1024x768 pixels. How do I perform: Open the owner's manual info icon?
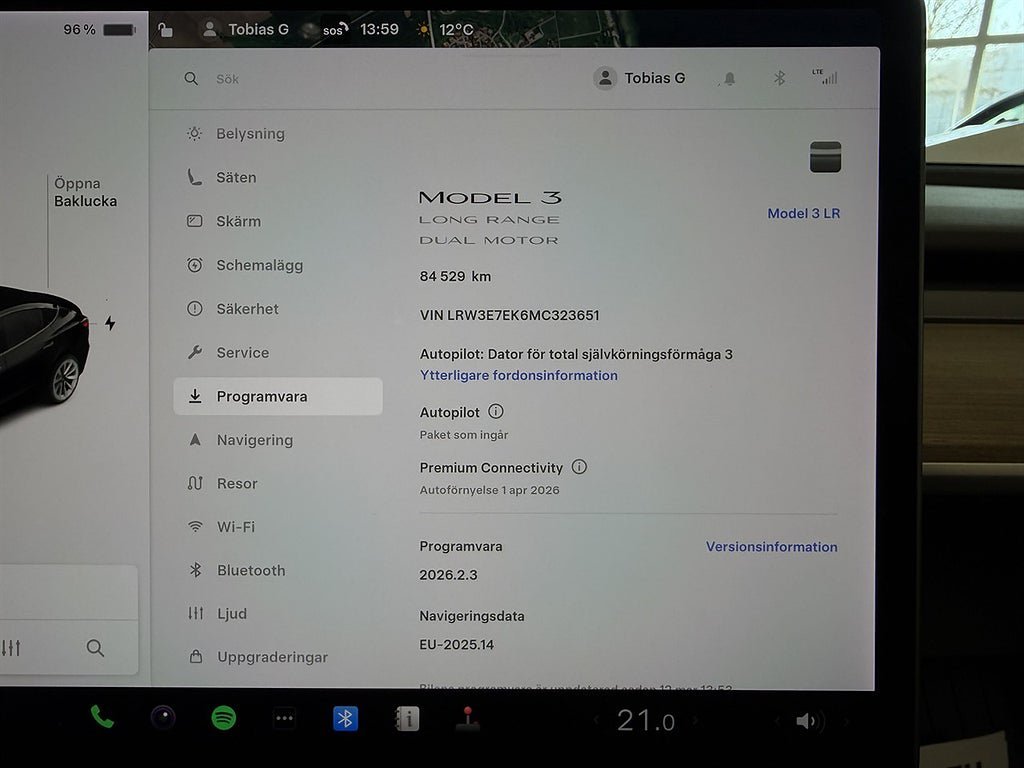click(407, 719)
